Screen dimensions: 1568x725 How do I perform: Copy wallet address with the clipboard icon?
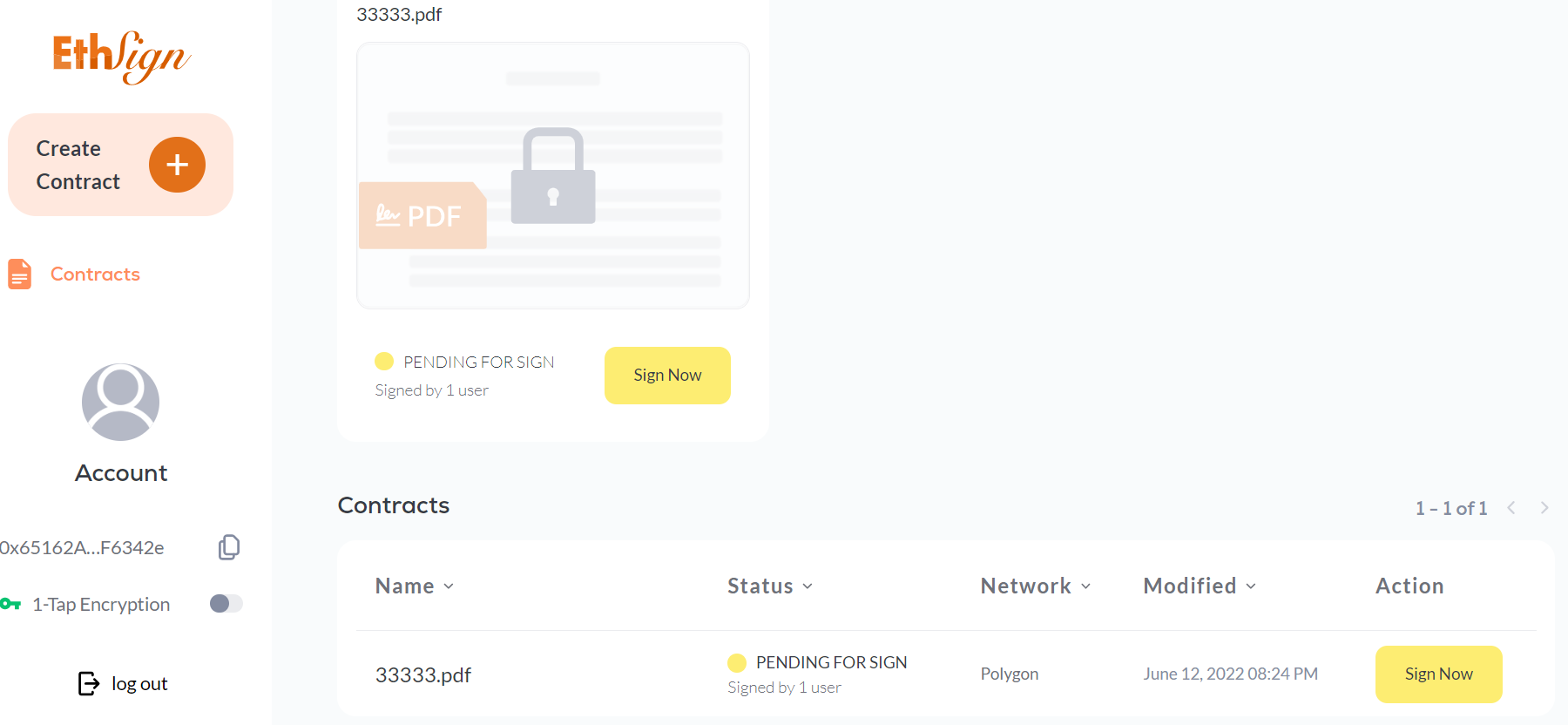pyautogui.click(x=229, y=547)
